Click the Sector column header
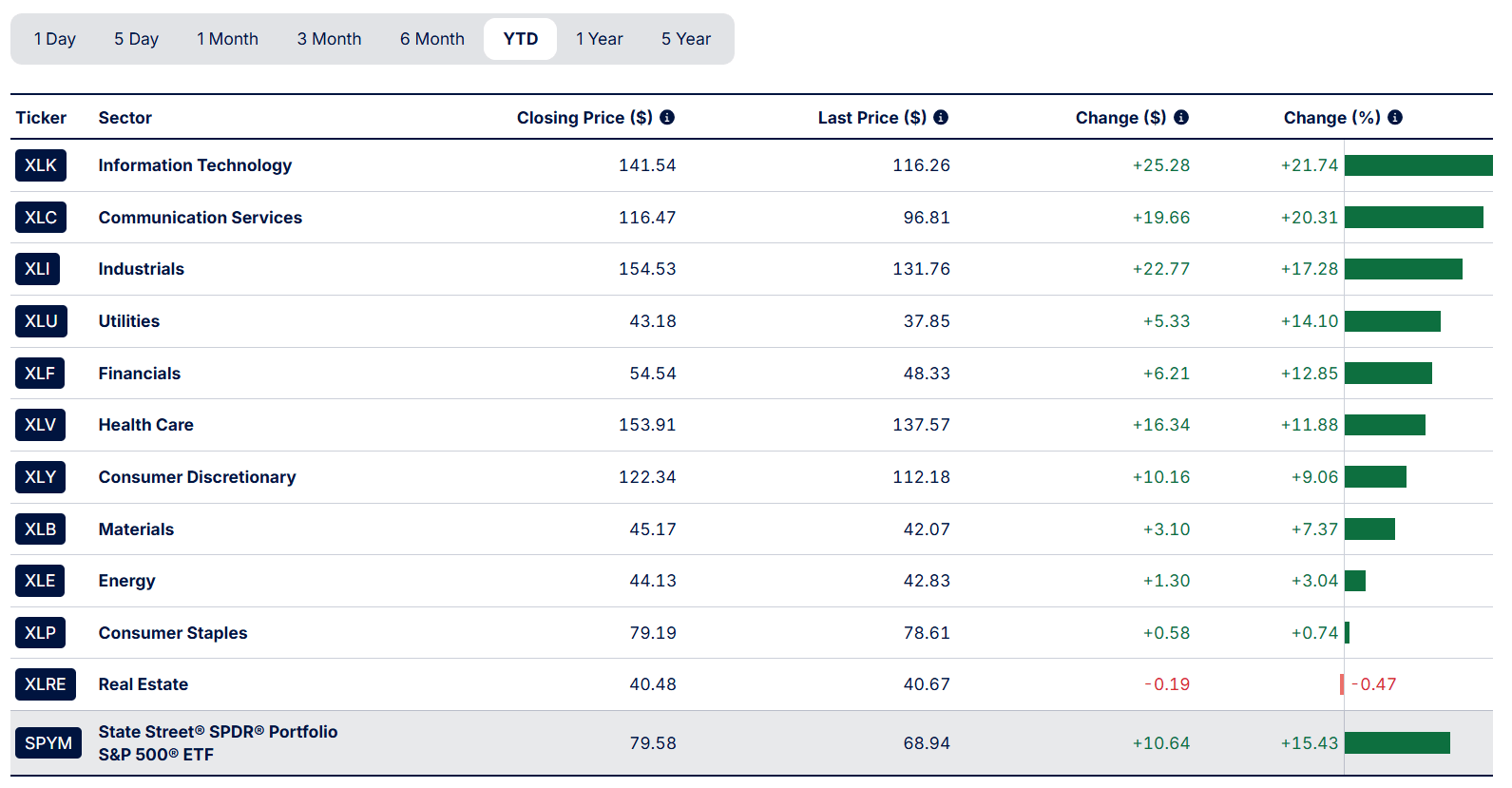 [x=124, y=118]
